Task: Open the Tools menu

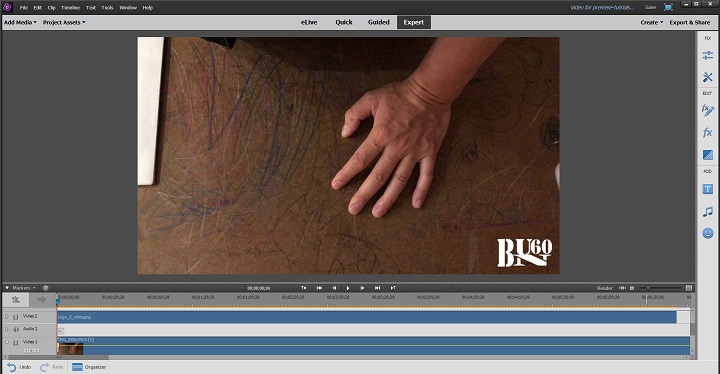Action: 107,8
